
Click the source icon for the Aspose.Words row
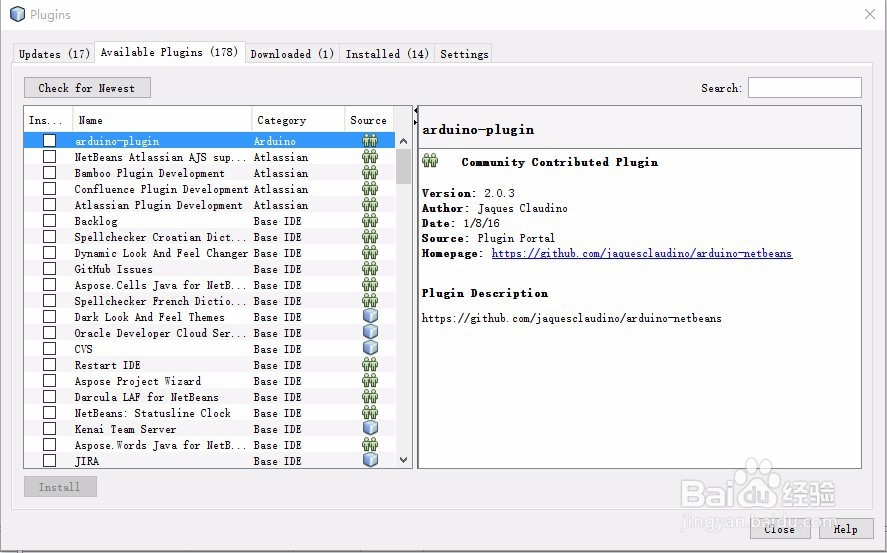[x=370, y=444]
